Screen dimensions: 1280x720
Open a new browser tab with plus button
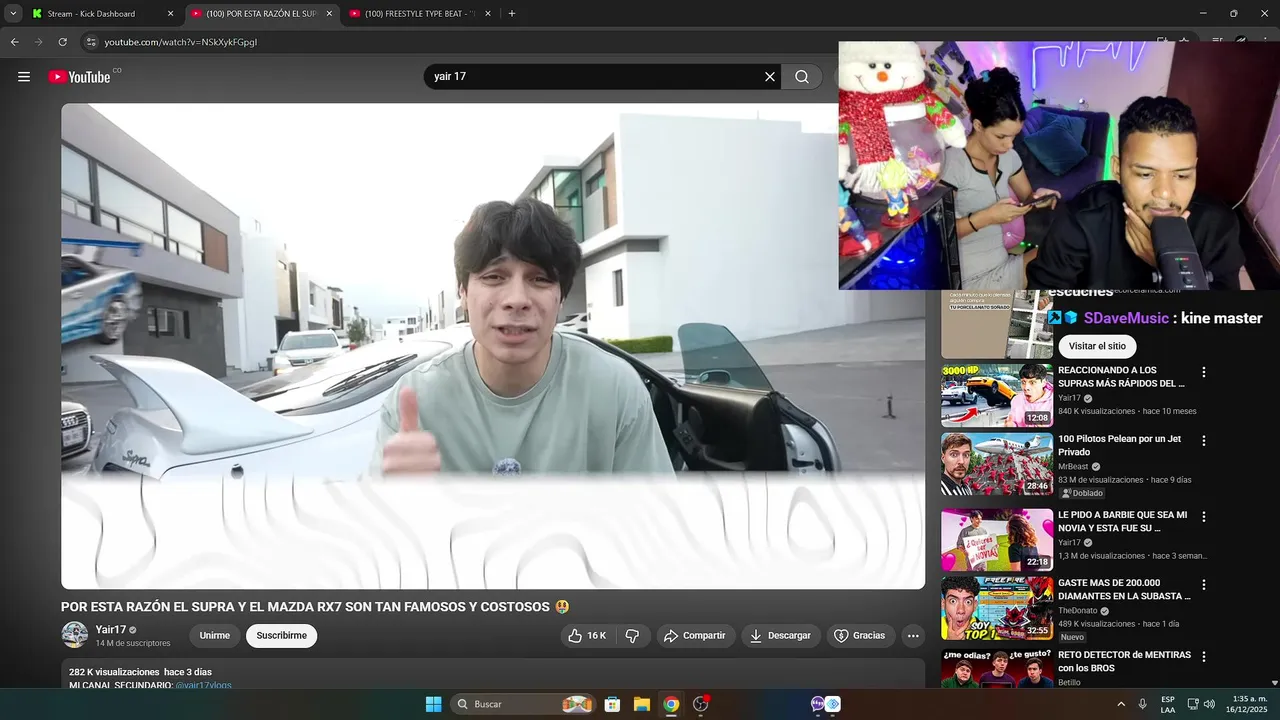point(512,14)
